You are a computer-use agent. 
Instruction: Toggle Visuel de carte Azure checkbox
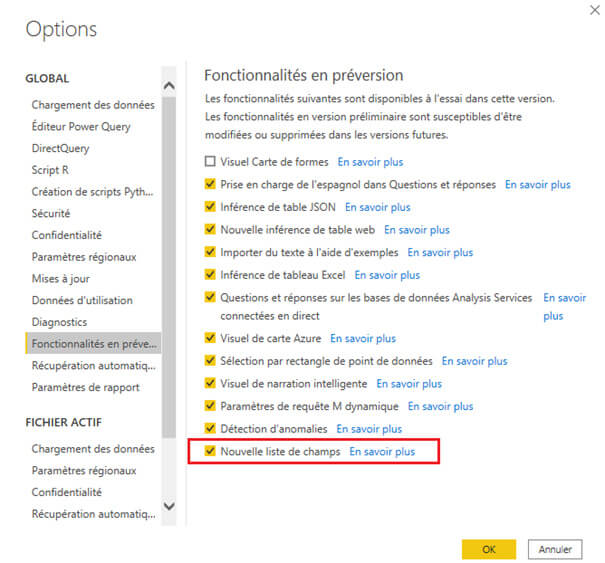click(x=210, y=338)
